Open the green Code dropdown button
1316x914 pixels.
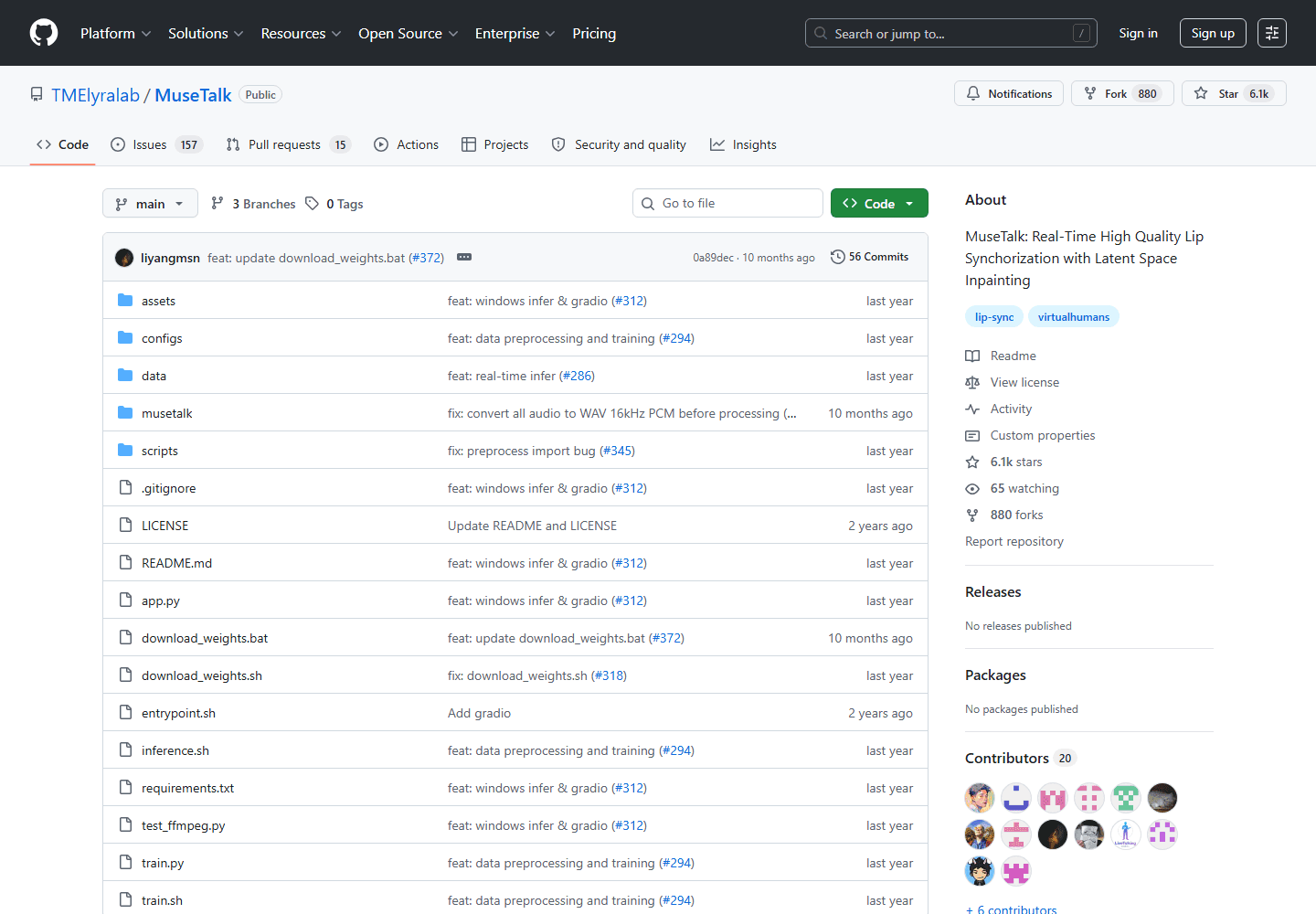point(879,203)
